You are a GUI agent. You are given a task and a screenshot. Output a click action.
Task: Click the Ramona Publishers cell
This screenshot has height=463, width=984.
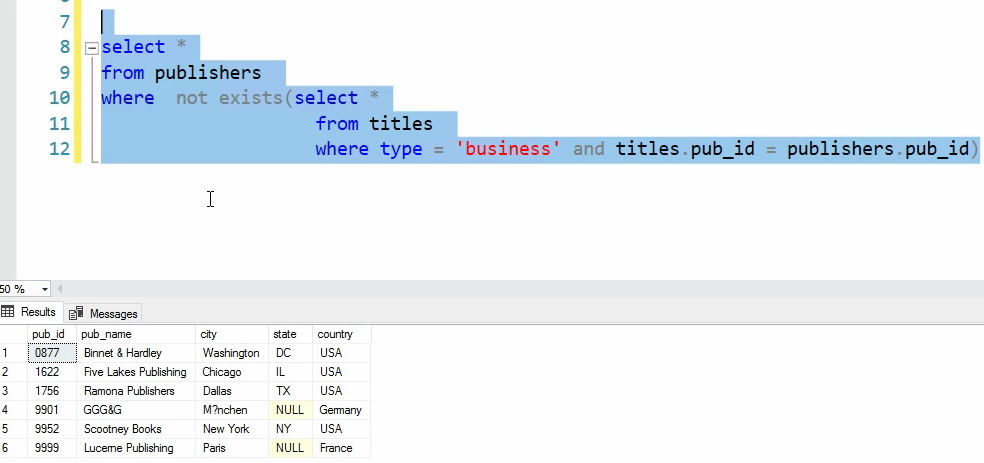pyautogui.click(x=136, y=391)
